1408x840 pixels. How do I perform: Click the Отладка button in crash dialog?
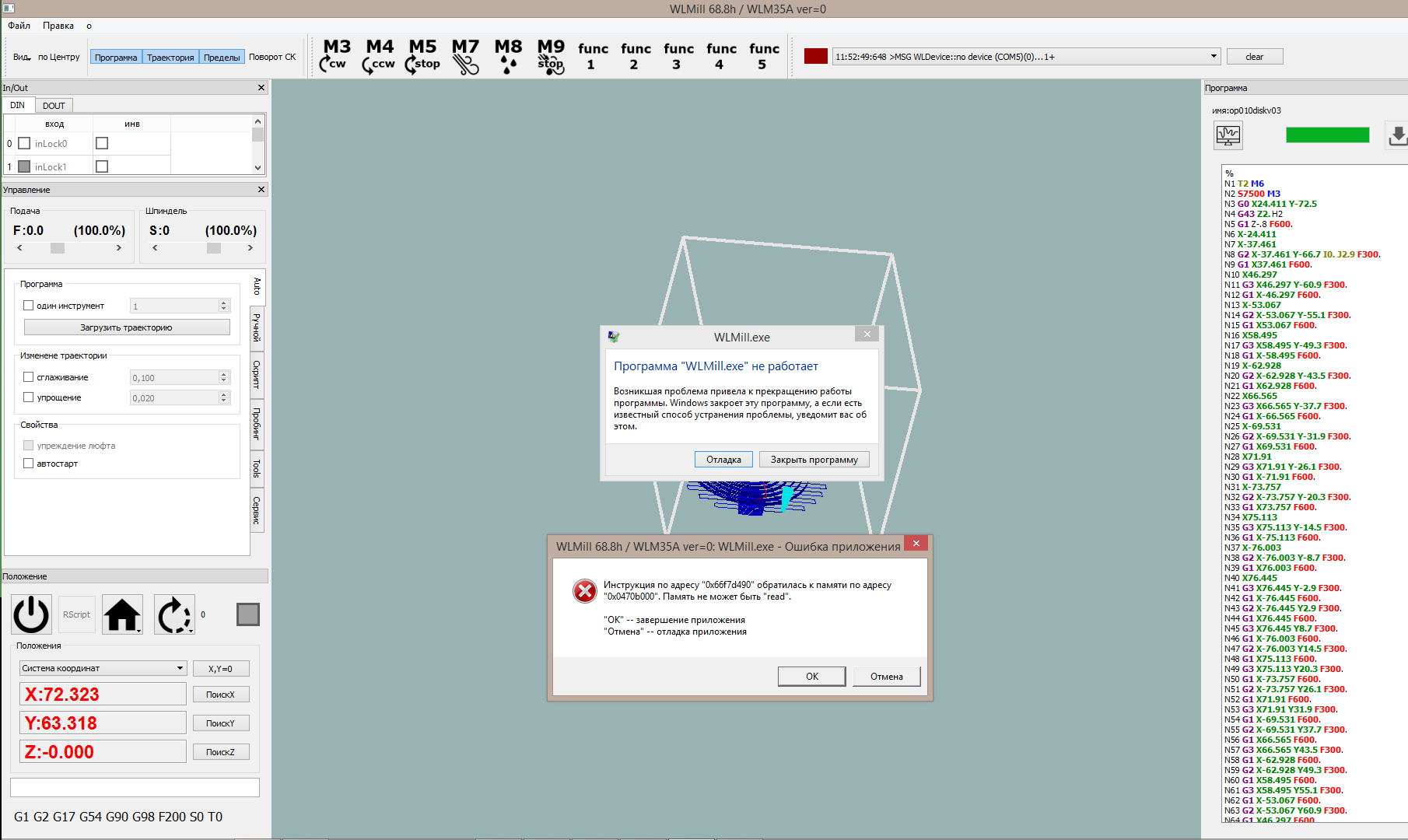point(723,460)
